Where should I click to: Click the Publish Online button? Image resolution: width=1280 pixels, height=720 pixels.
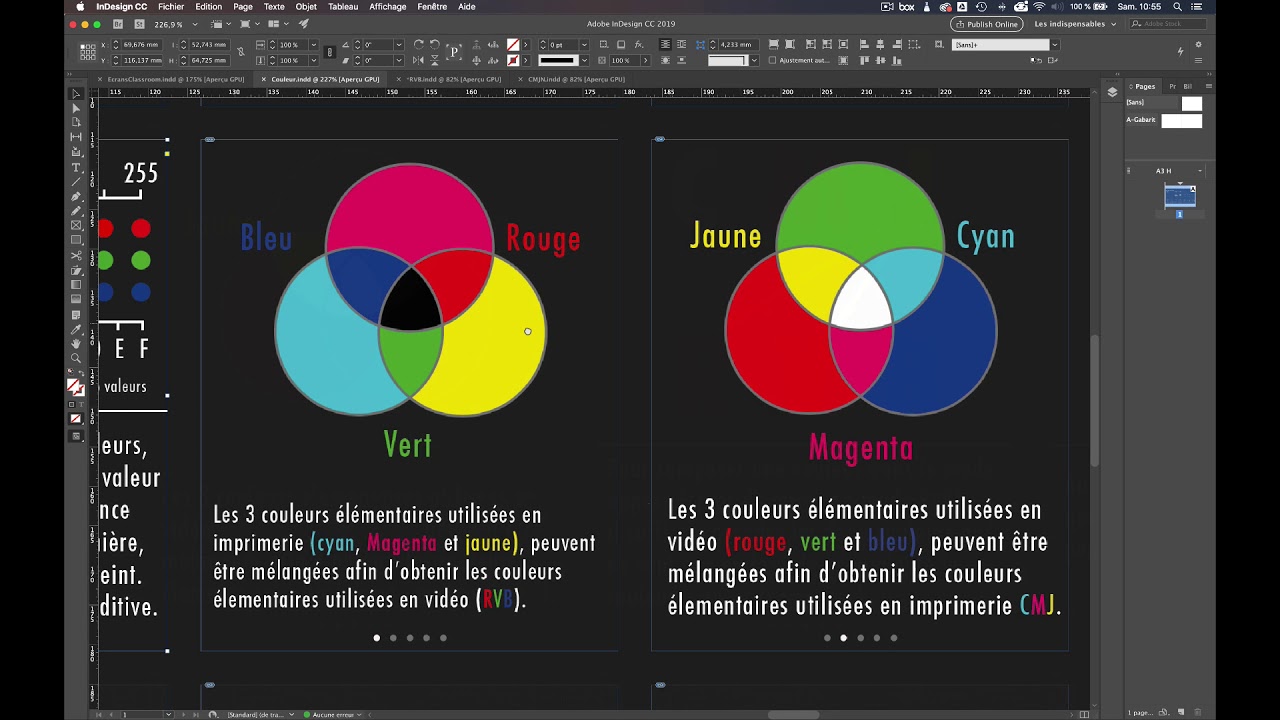(986, 24)
